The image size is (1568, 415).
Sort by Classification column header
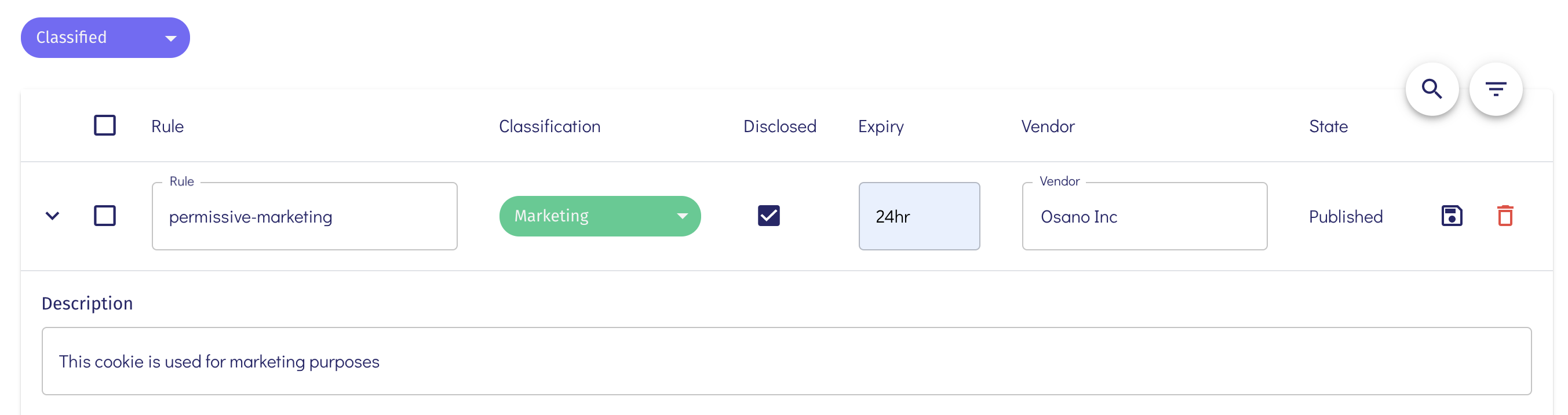click(549, 126)
